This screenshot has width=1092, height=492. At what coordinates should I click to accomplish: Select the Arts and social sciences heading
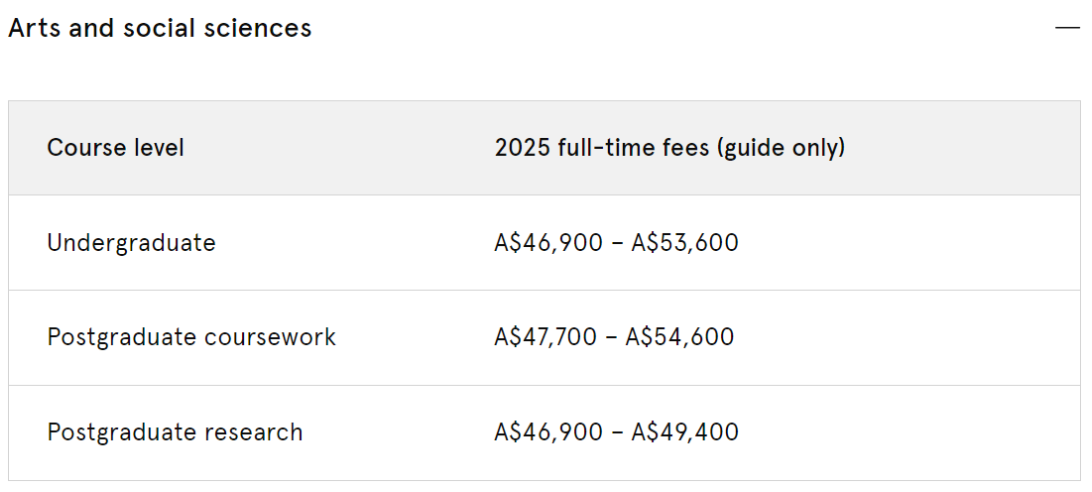pyautogui.click(x=159, y=28)
